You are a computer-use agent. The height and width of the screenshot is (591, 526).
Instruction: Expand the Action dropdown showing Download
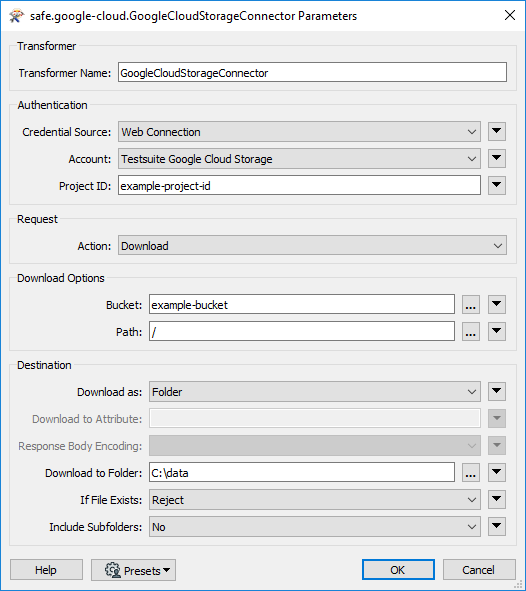tap(312, 246)
